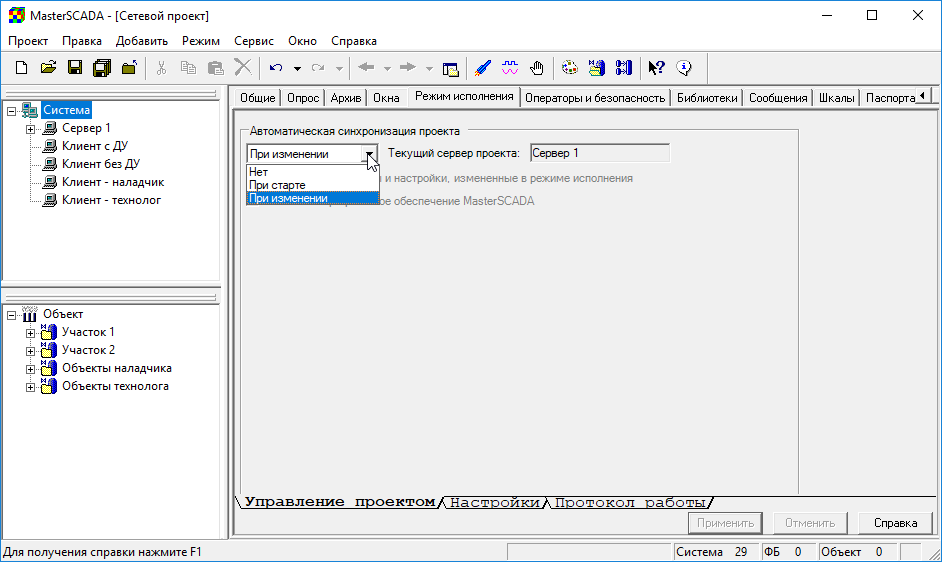Click the blue pen toolbar icon

(x=482, y=68)
